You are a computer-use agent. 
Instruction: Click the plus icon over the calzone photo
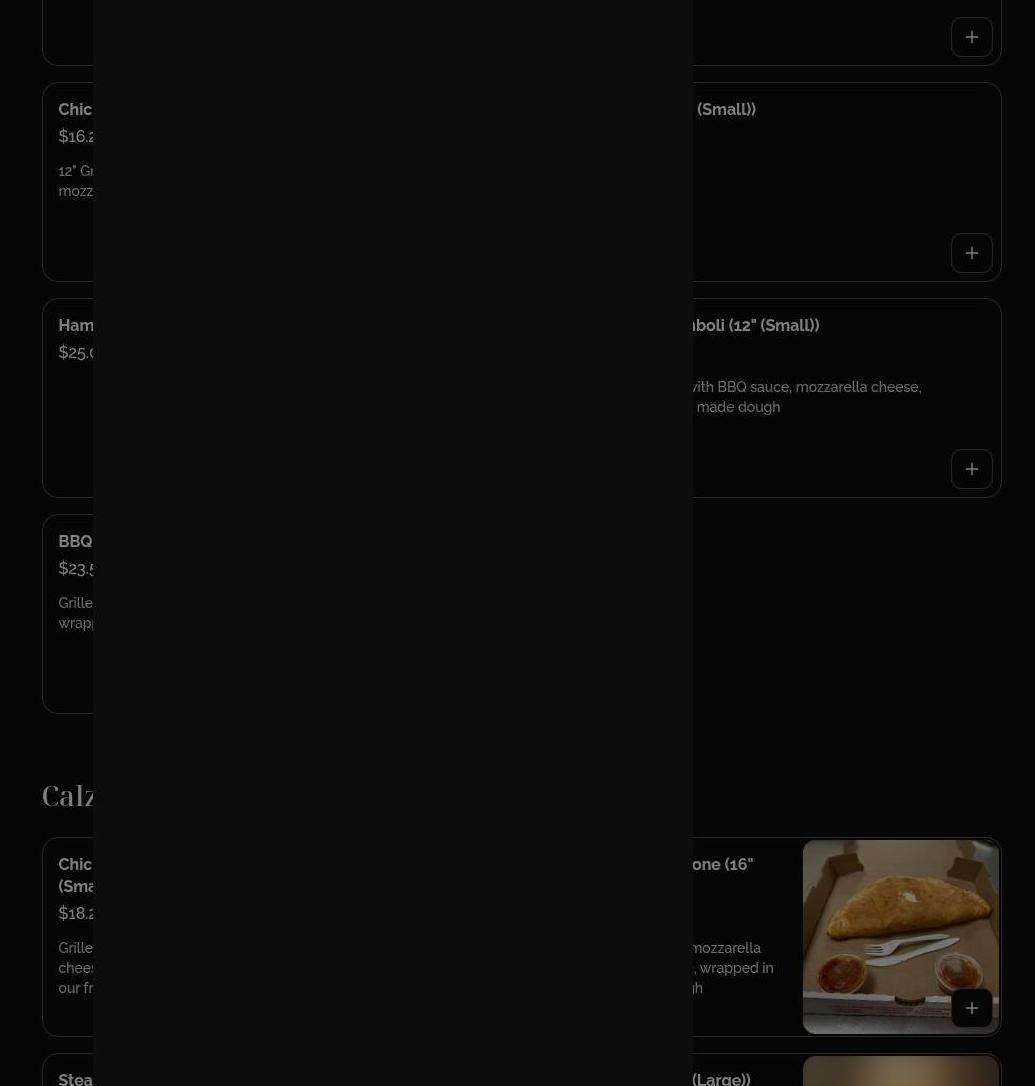coord(971,1008)
